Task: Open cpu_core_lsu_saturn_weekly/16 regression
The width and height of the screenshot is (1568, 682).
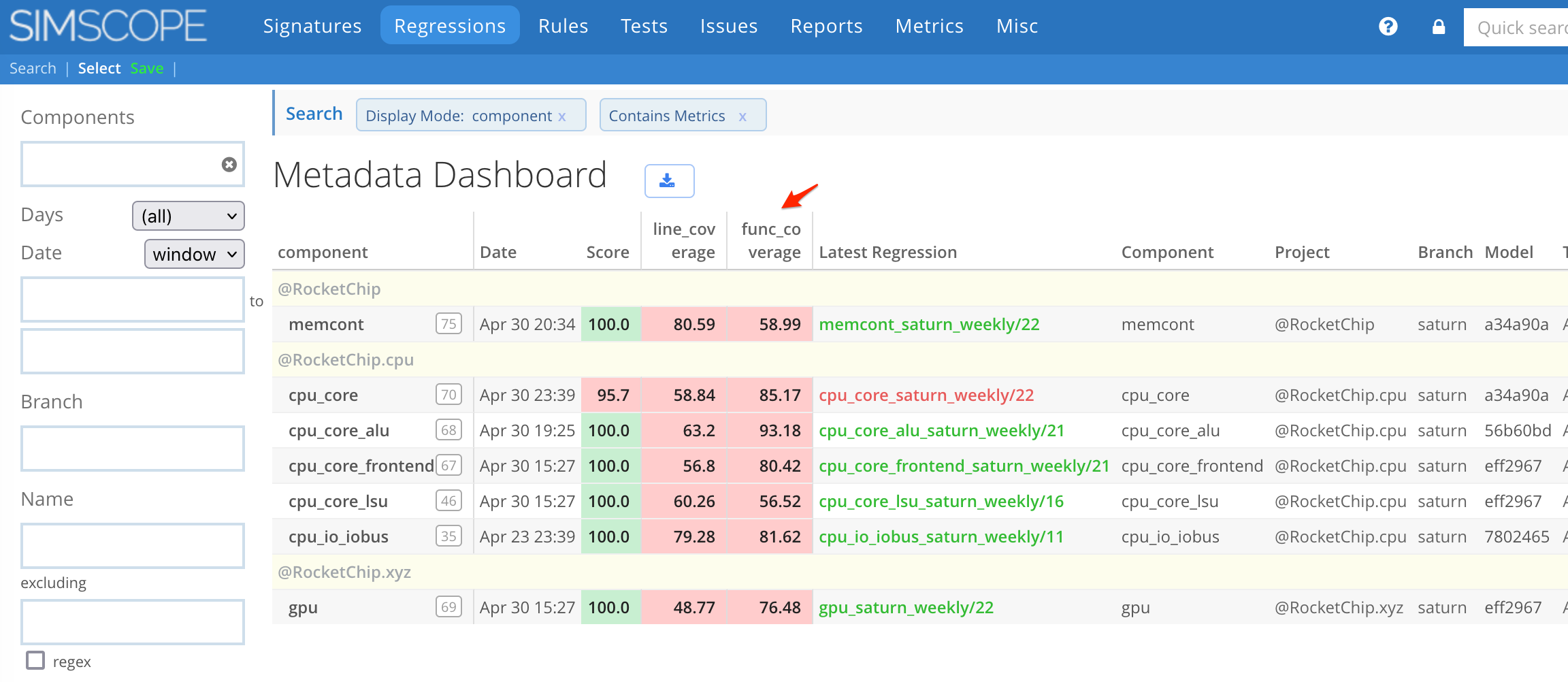Action: point(941,501)
